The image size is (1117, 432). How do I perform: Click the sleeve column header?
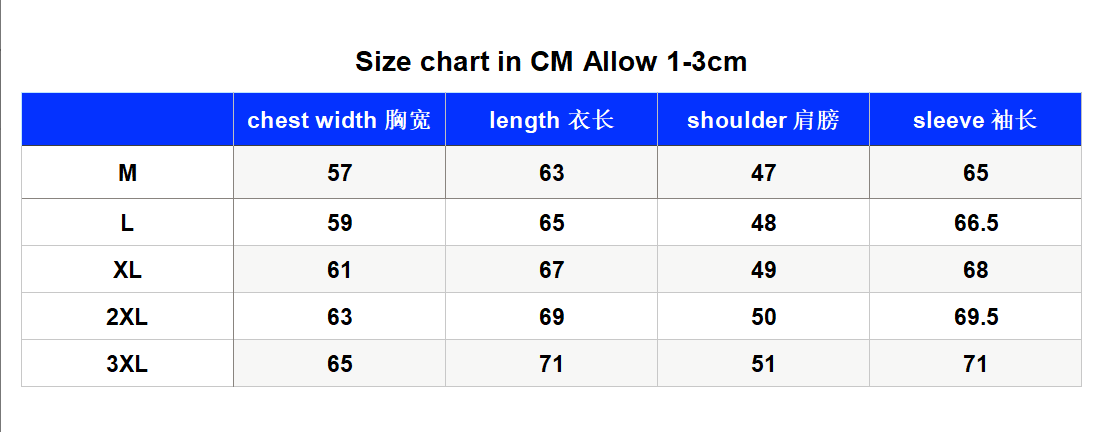pos(975,120)
